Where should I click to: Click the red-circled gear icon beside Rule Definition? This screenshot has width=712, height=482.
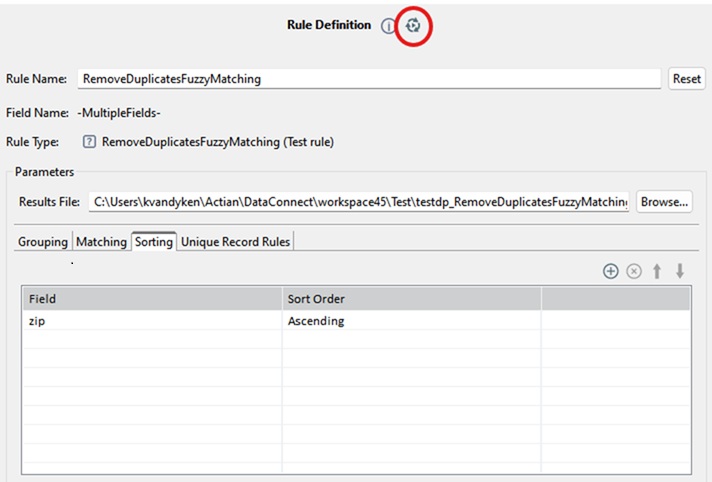point(413,26)
